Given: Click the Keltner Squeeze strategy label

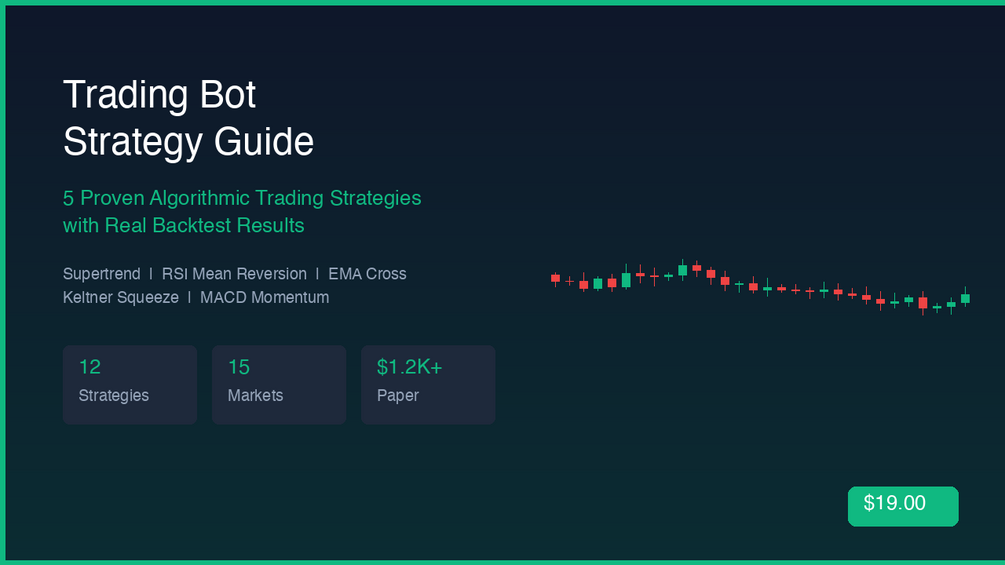Looking at the screenshot, I should click(x=120, y=297).
